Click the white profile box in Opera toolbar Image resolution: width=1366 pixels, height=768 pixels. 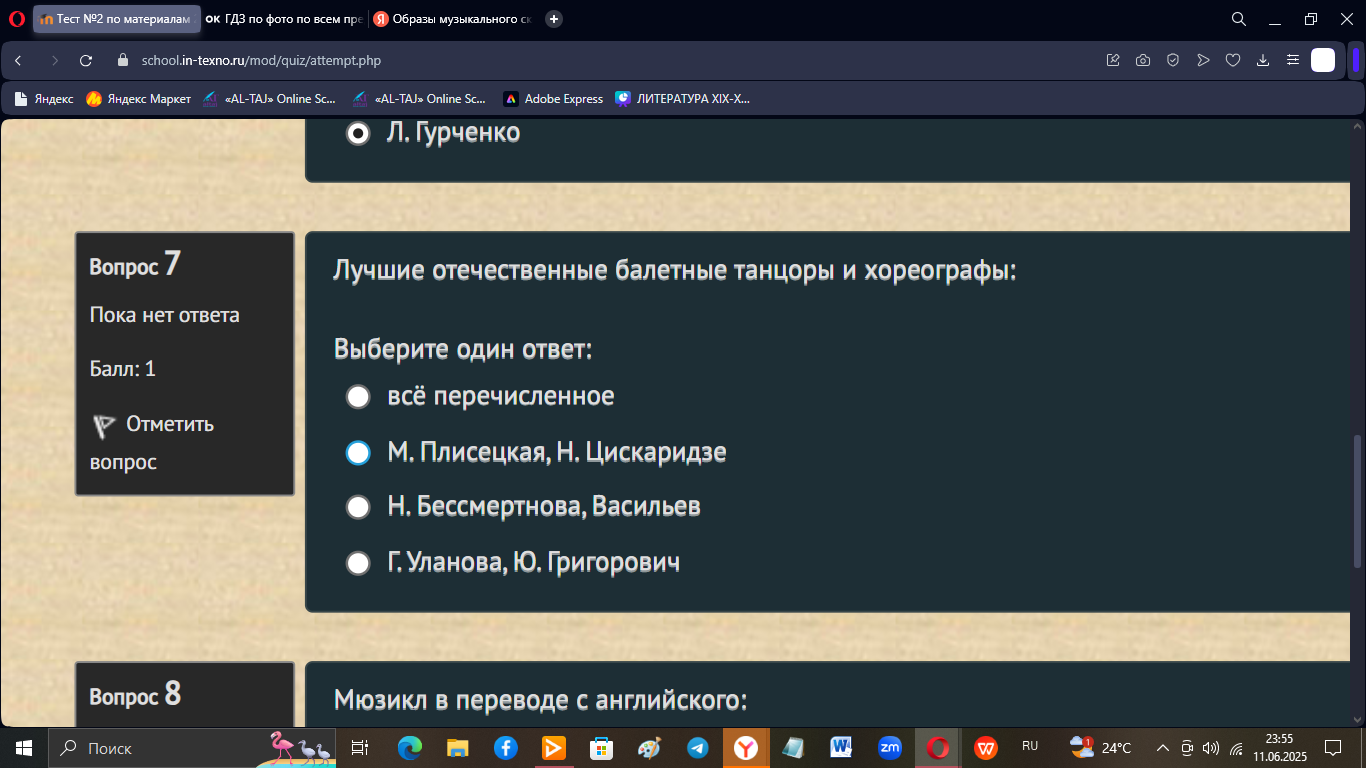pyautogui.click(x=1323, y=60)
